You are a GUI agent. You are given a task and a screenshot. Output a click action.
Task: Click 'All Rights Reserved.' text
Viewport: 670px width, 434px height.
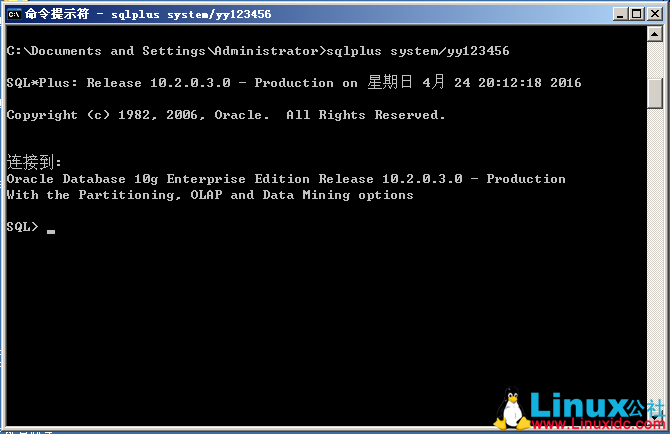[x=366, y=115]
